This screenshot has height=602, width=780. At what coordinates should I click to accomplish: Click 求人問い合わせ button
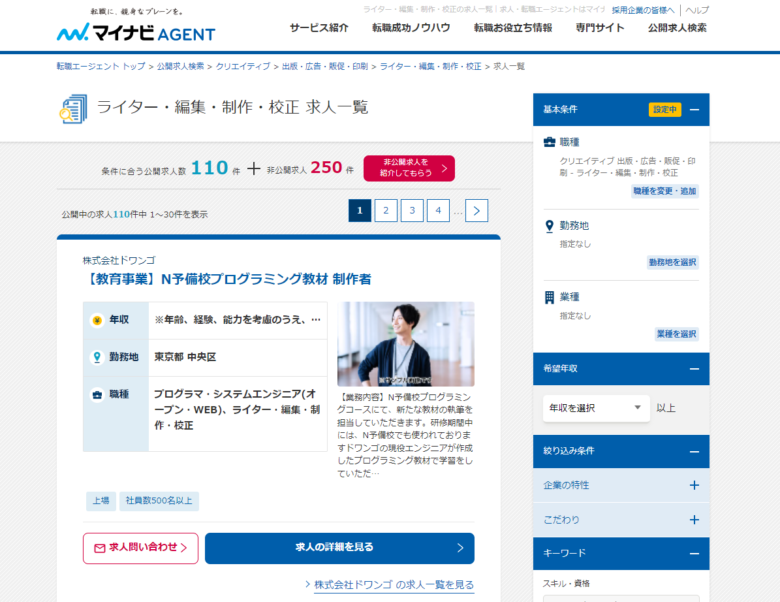(141, 548)
